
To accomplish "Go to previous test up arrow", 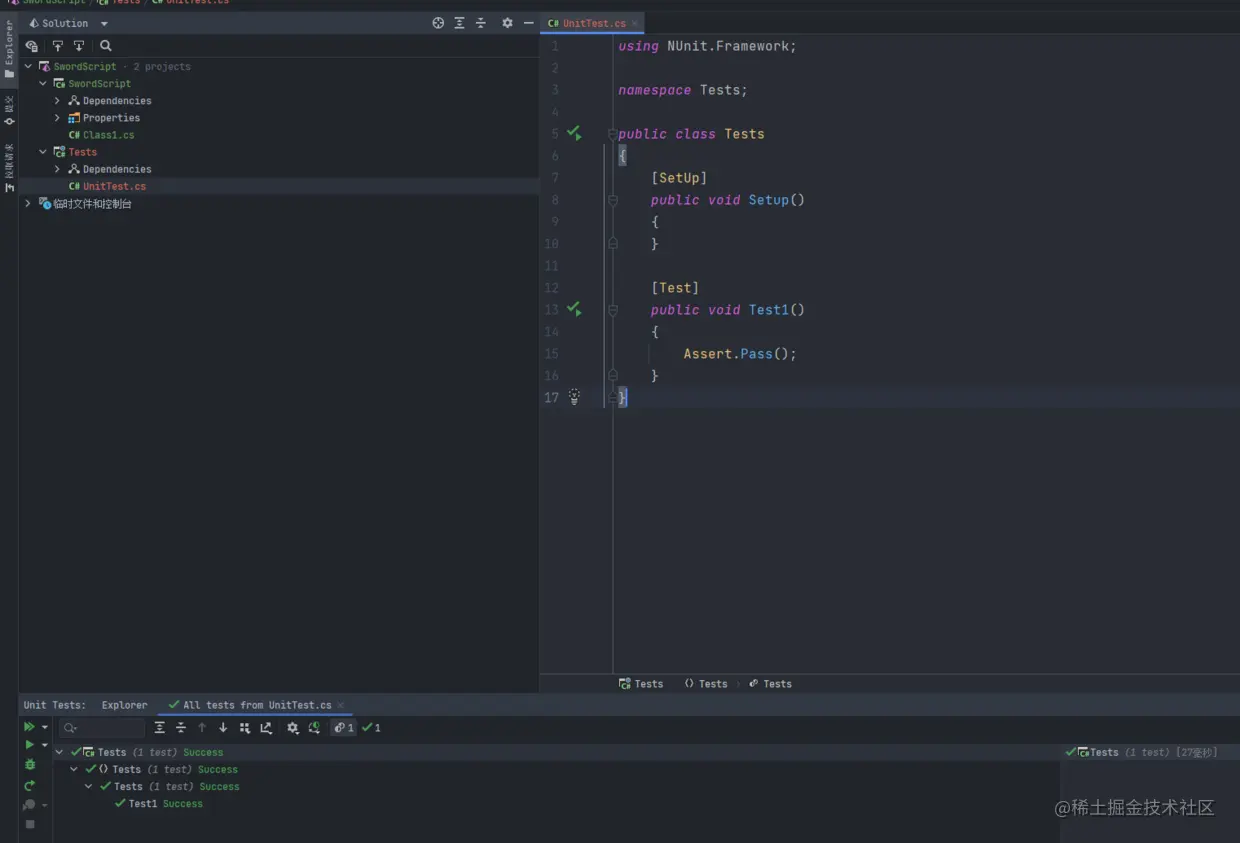I will [x=202, y=728].
